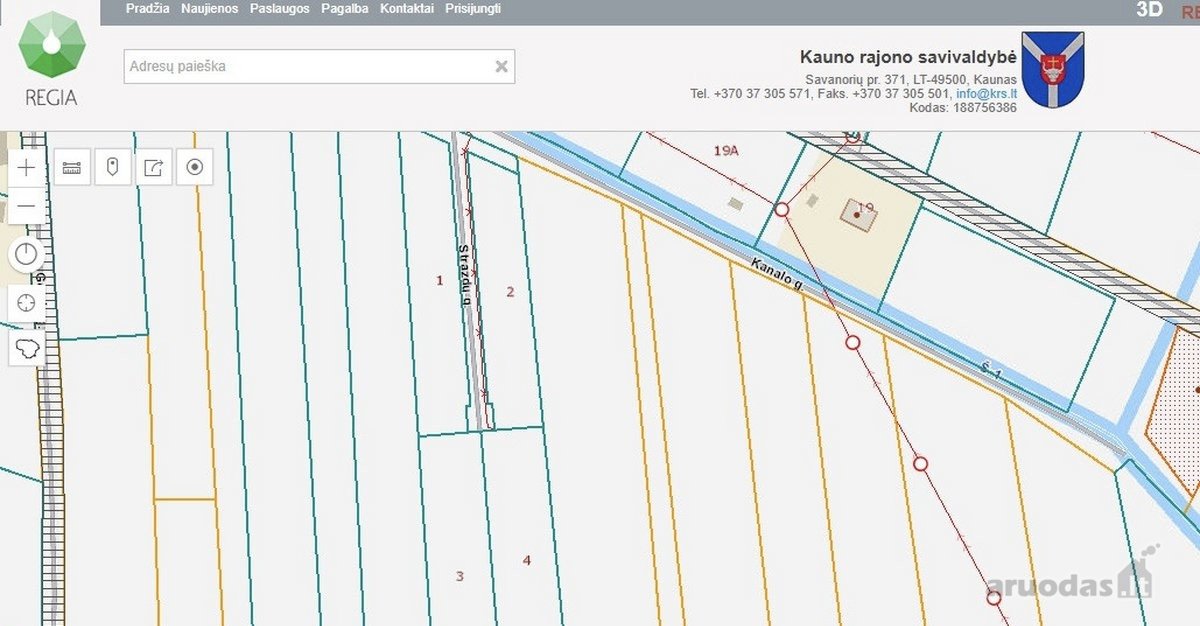Select the parcel labeled 19A

pos(726,150)
